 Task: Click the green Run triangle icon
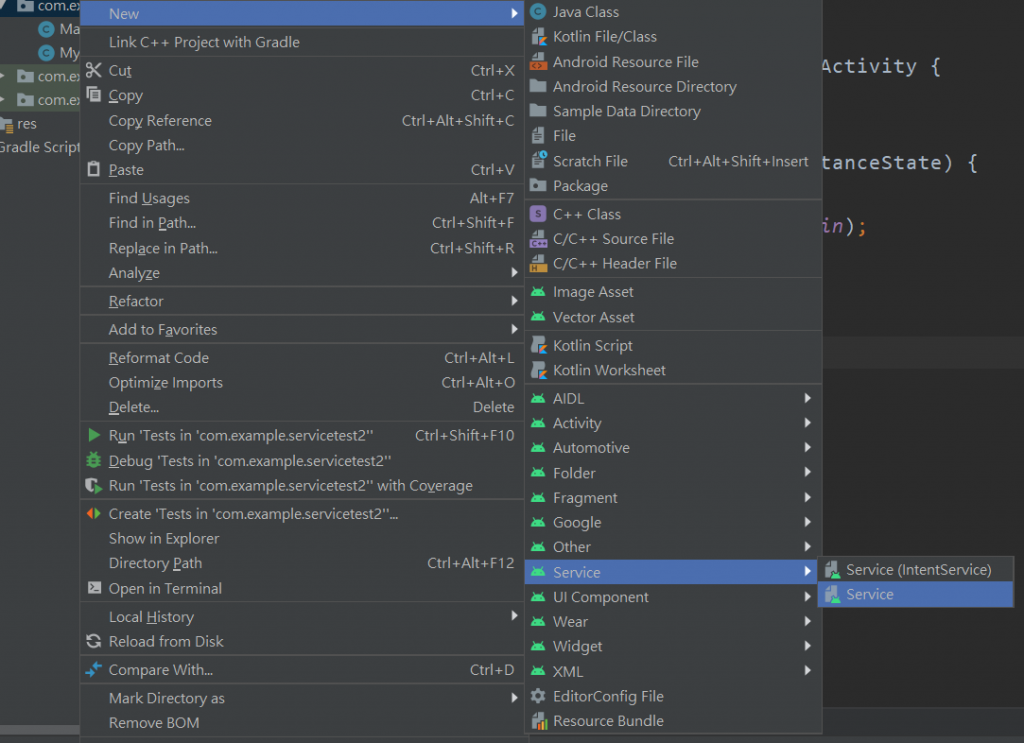click(x=94, y=435)
